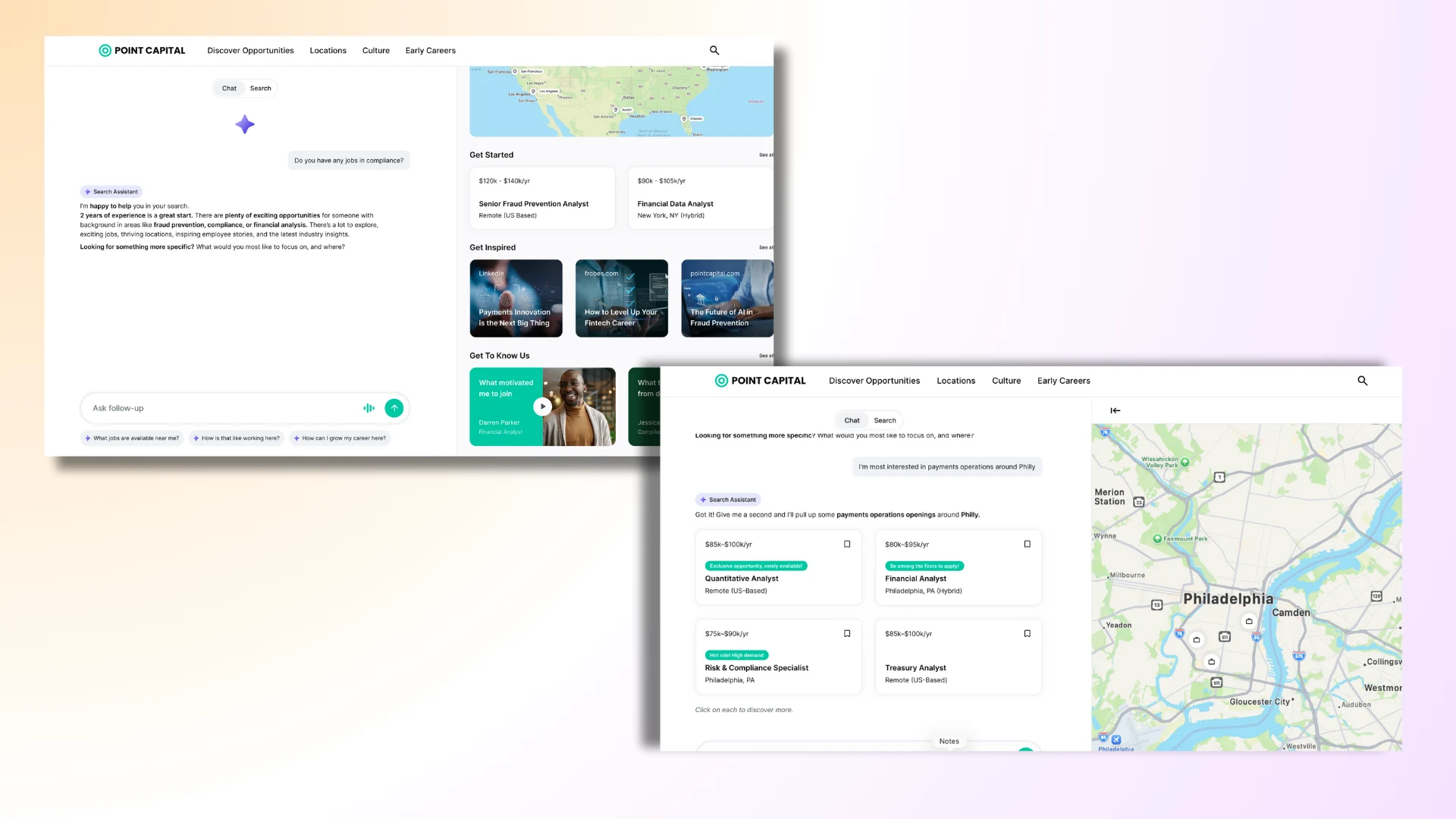Click the Point Capital logo in back window
This screenshot has height=819, width=1456.
pyautogui.click(x=142, y=50)
